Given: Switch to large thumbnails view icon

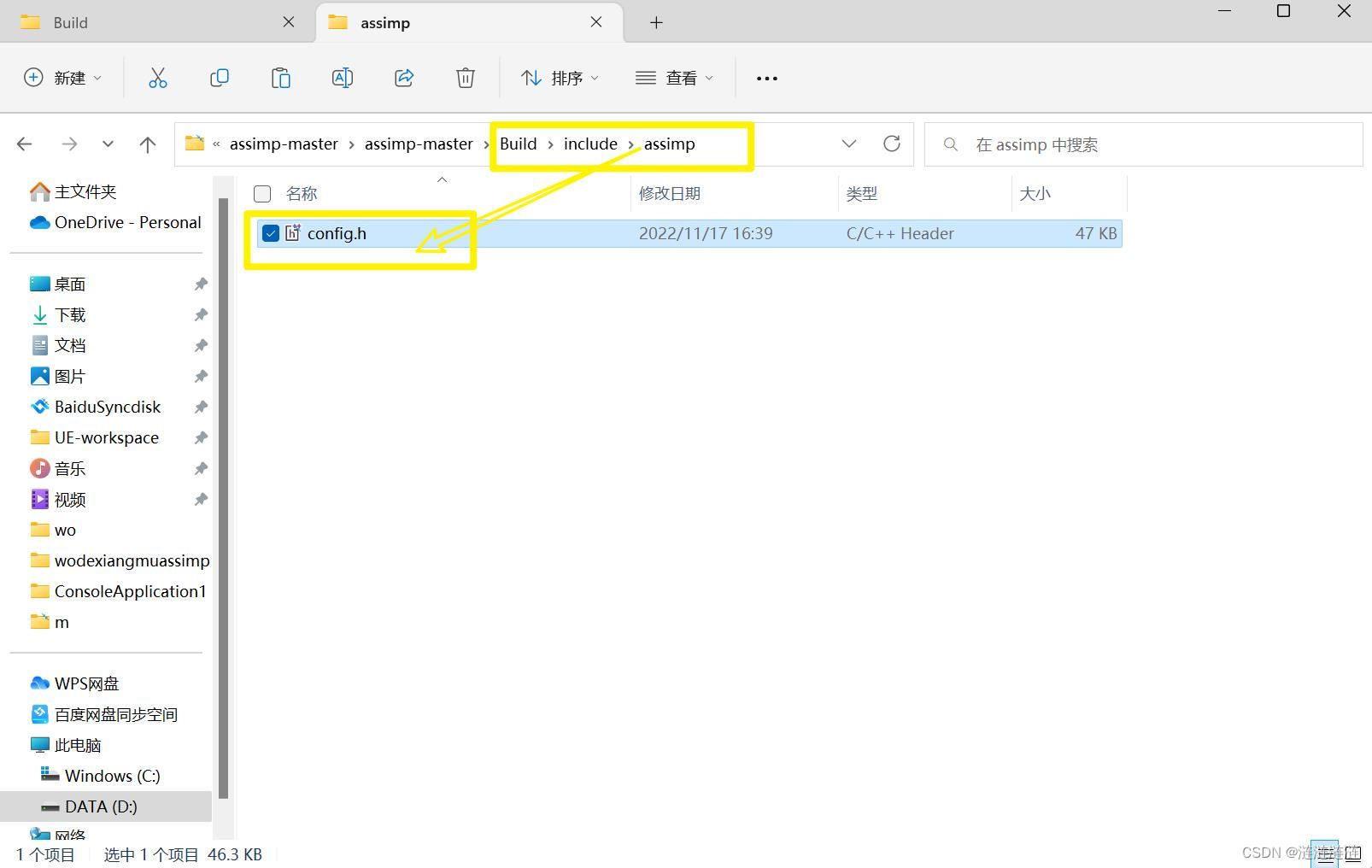Looking at the screenshot, I should click(x=1352, y=853).
